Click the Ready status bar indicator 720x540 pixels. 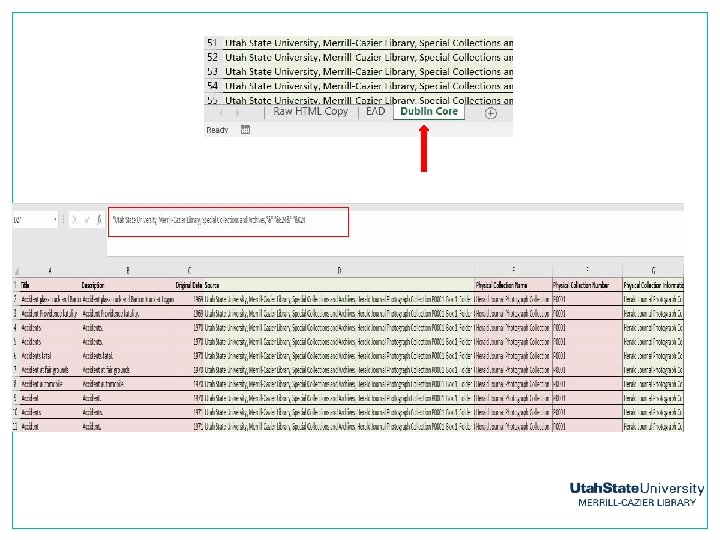(217, 130)
